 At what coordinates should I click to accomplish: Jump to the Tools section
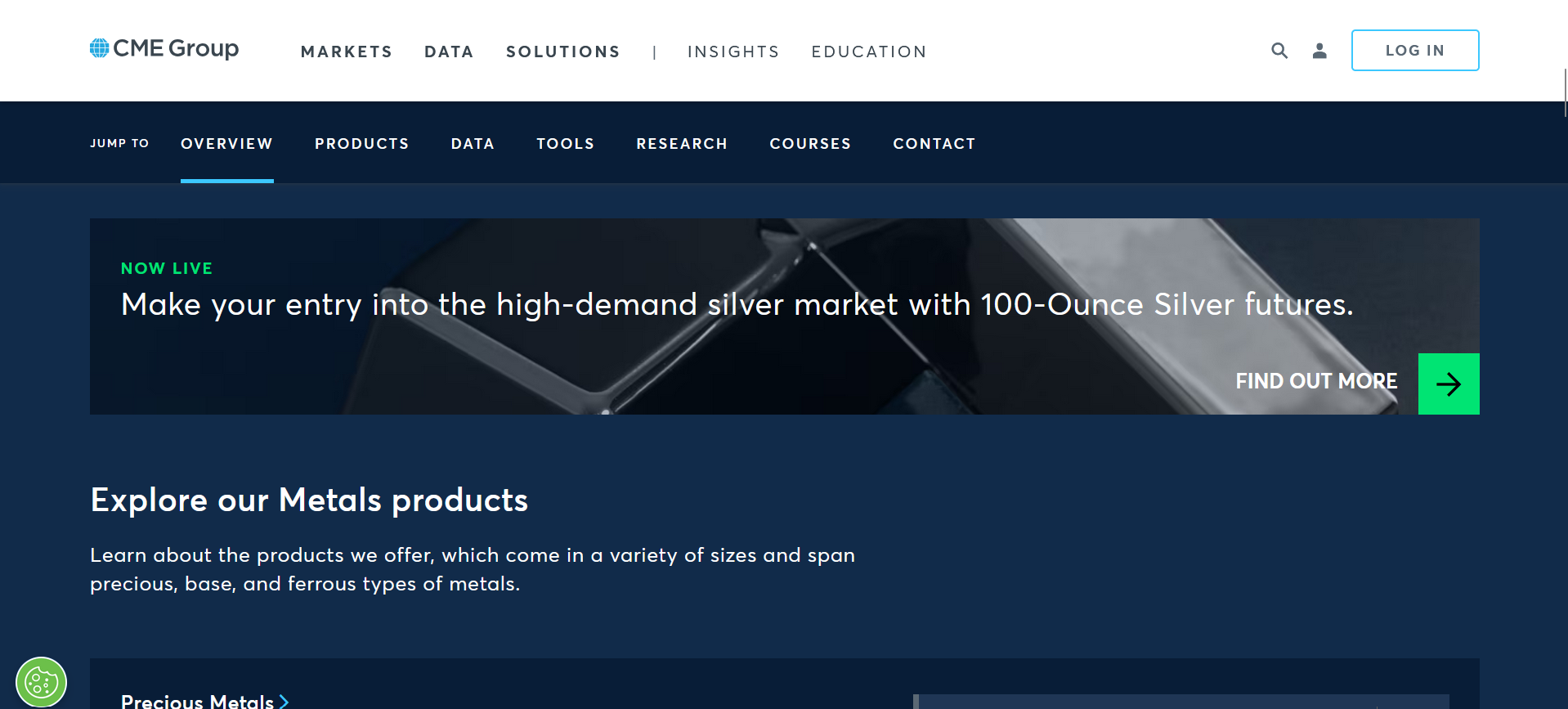click(566, 144)
